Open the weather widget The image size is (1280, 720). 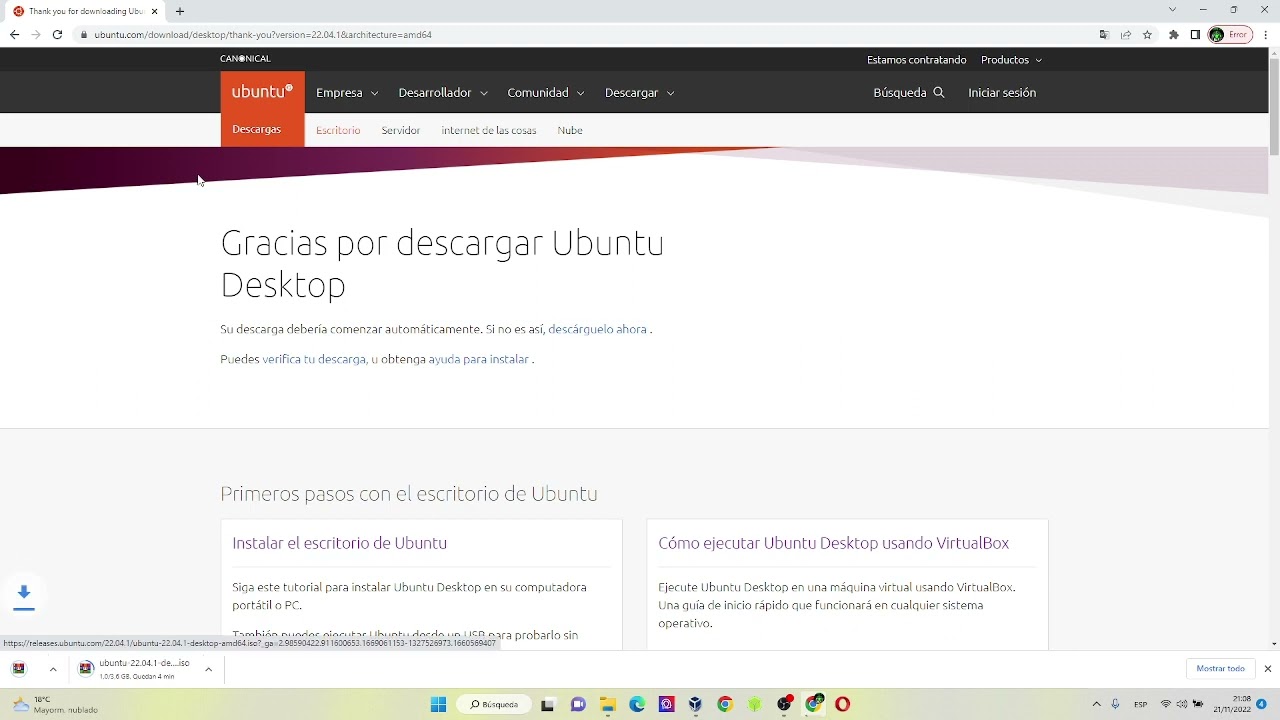click(x=55, y=704)
